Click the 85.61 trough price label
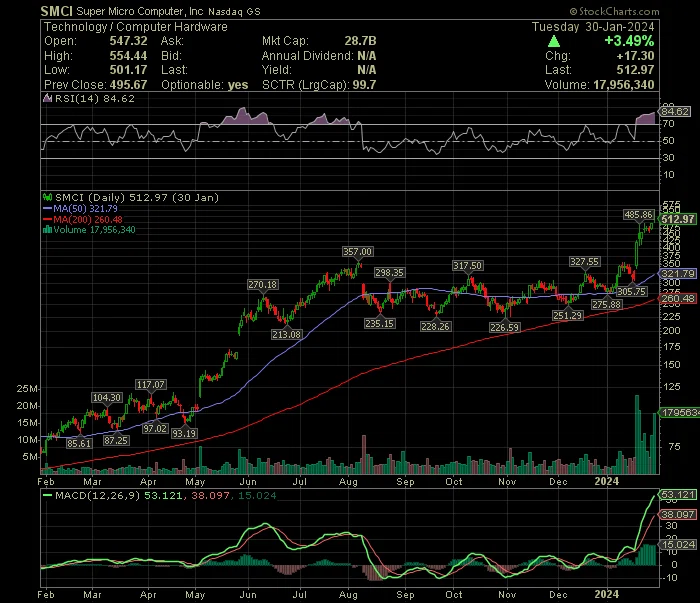The width and height of the screenshot is (700, 603). (79, 444)
